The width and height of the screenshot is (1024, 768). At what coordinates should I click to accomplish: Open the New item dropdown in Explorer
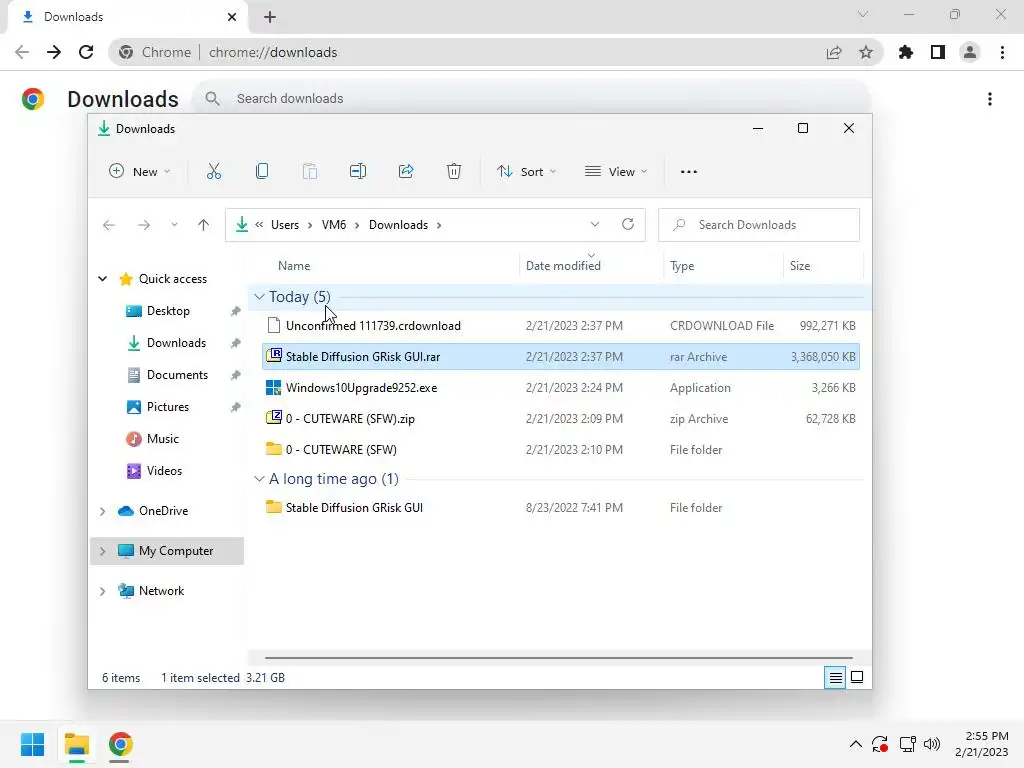[x=139, y=171]
